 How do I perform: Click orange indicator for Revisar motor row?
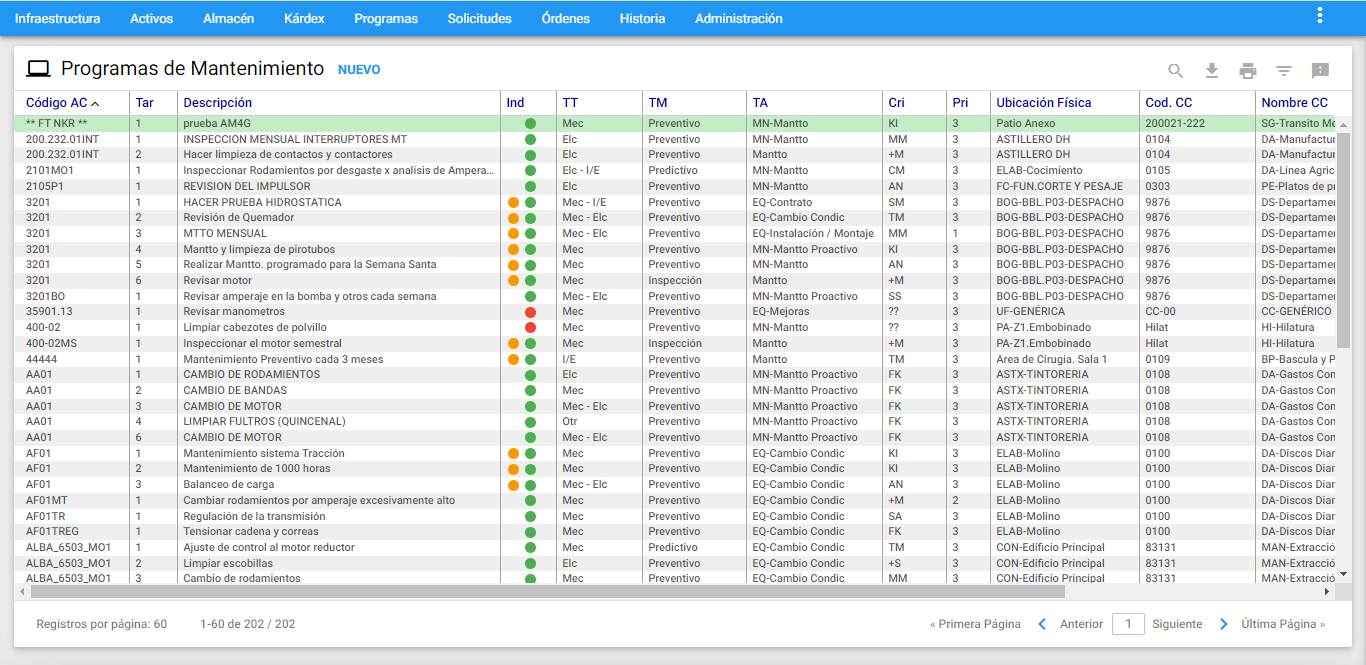pos(514,281)
